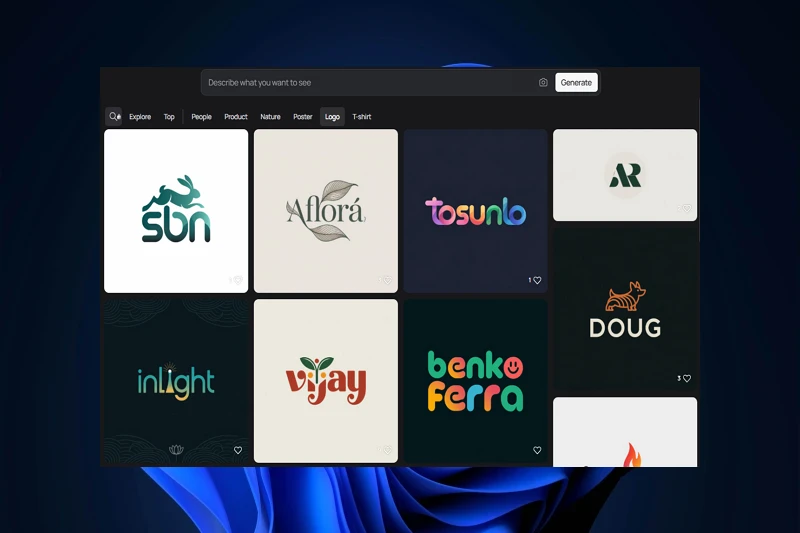Click the camera image upload icon

pos(543,83)
